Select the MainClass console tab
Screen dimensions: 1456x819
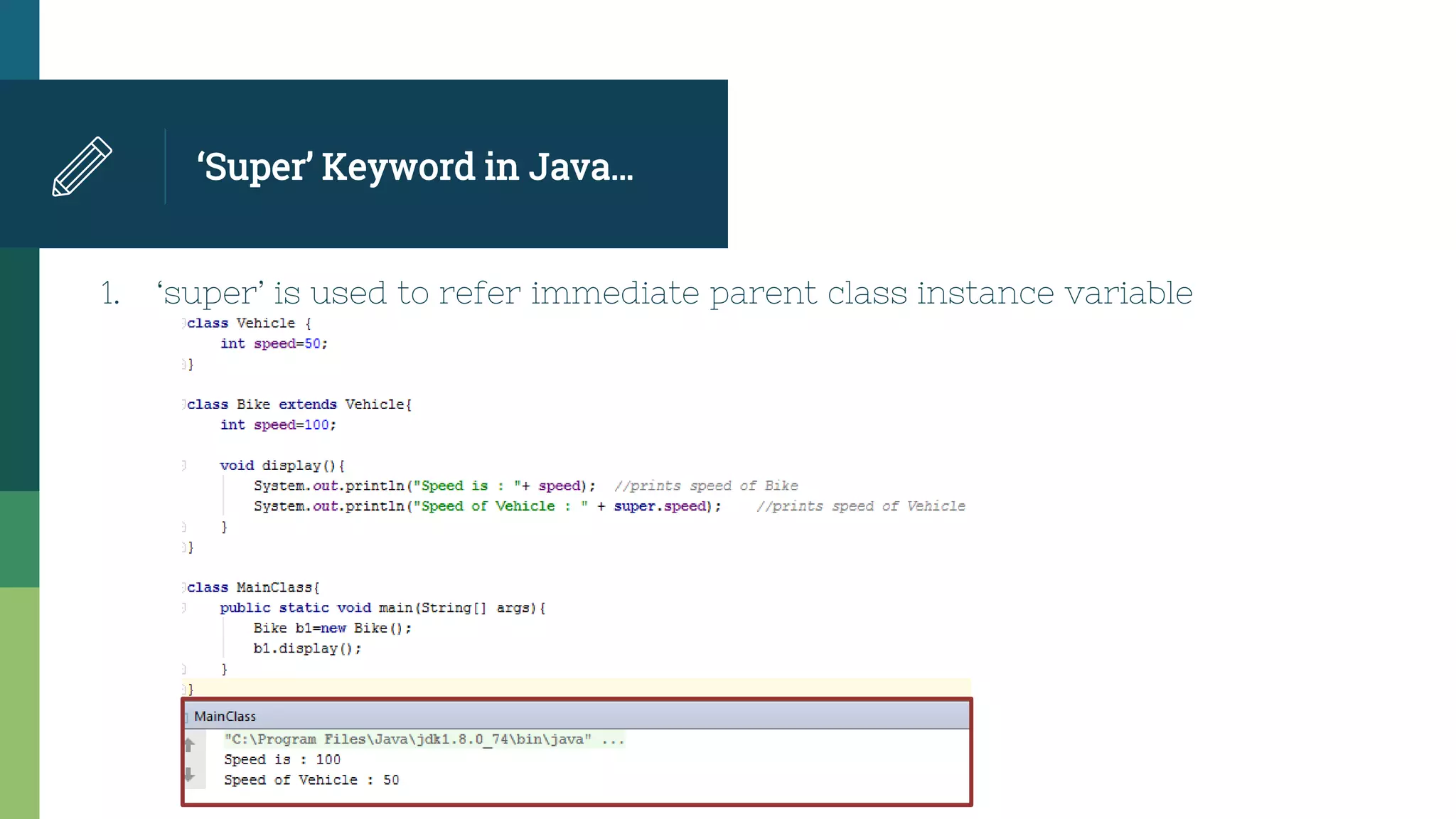(x=225, y=717)
